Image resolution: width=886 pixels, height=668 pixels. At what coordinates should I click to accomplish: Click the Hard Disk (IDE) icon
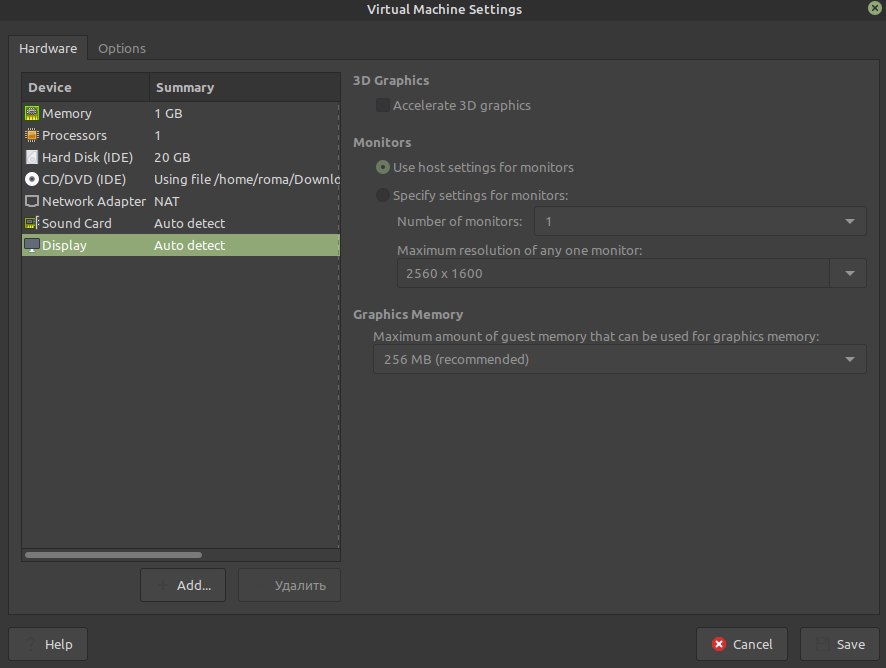click(x=32, y=157)
